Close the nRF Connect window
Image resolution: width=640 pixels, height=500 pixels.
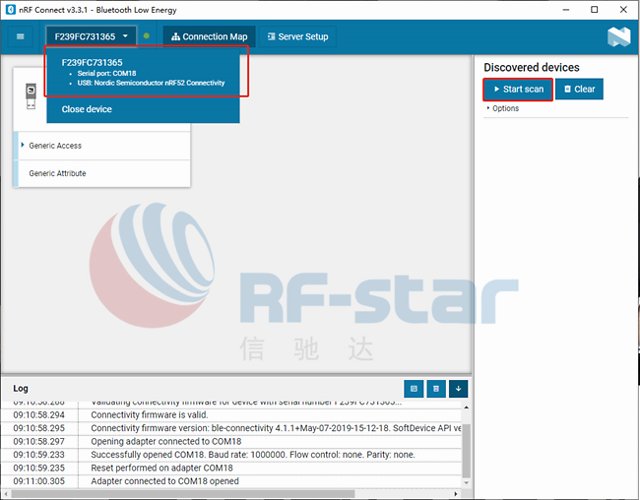(623, 10)
